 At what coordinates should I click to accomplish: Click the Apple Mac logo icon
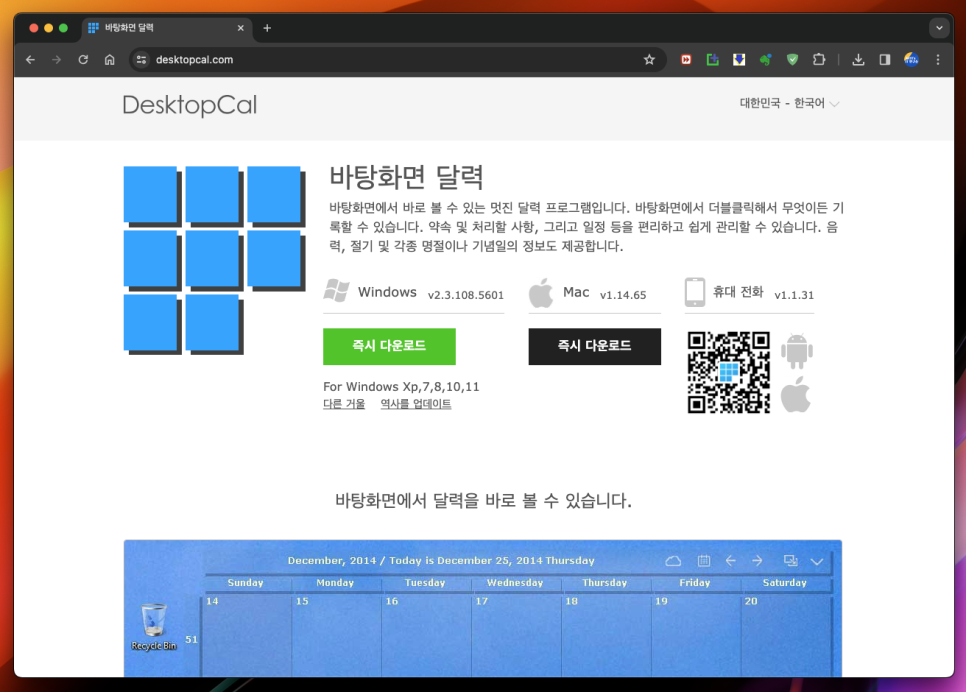pos(541,292)
